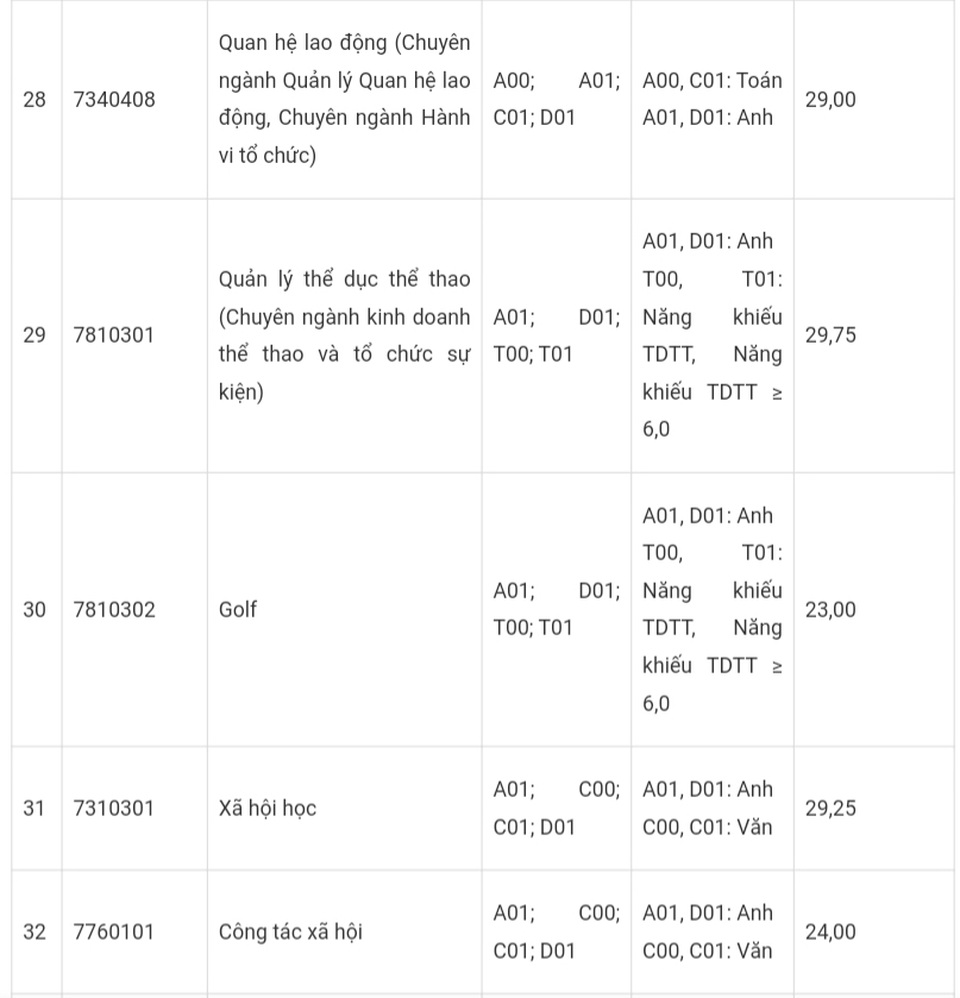
Task: Select row number 32
Action: pyautogui.click(x=34, y=931)
